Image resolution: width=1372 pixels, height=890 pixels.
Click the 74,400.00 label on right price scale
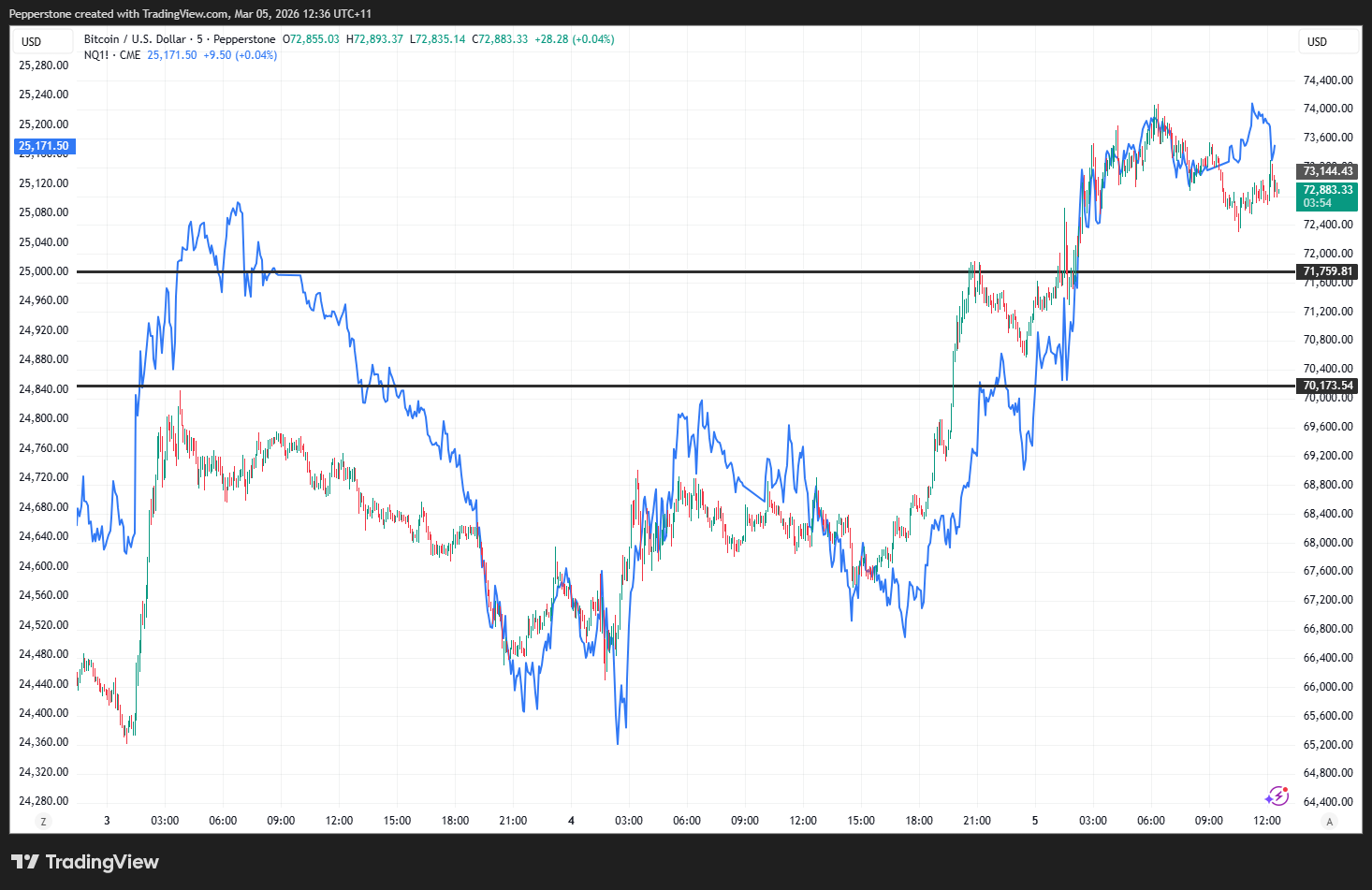click(x=1327, y=80)
